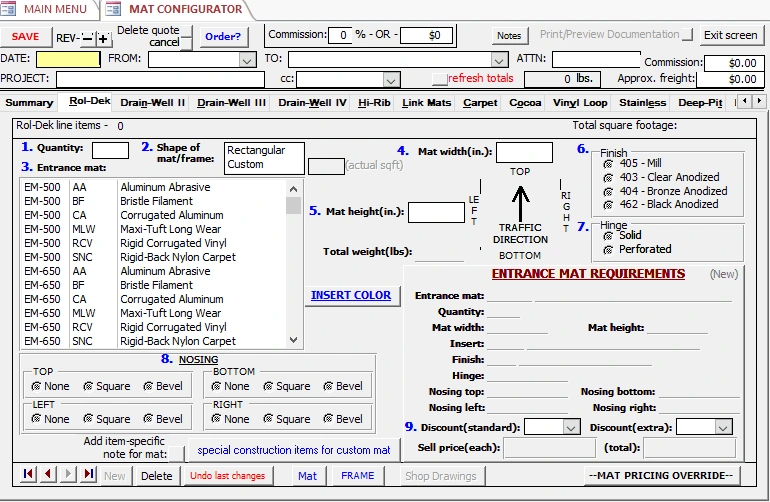Select EM-650 SNC Rigid-Back Nylon Carpet row
The image size is (770, 502).
(x=153, y=341)
